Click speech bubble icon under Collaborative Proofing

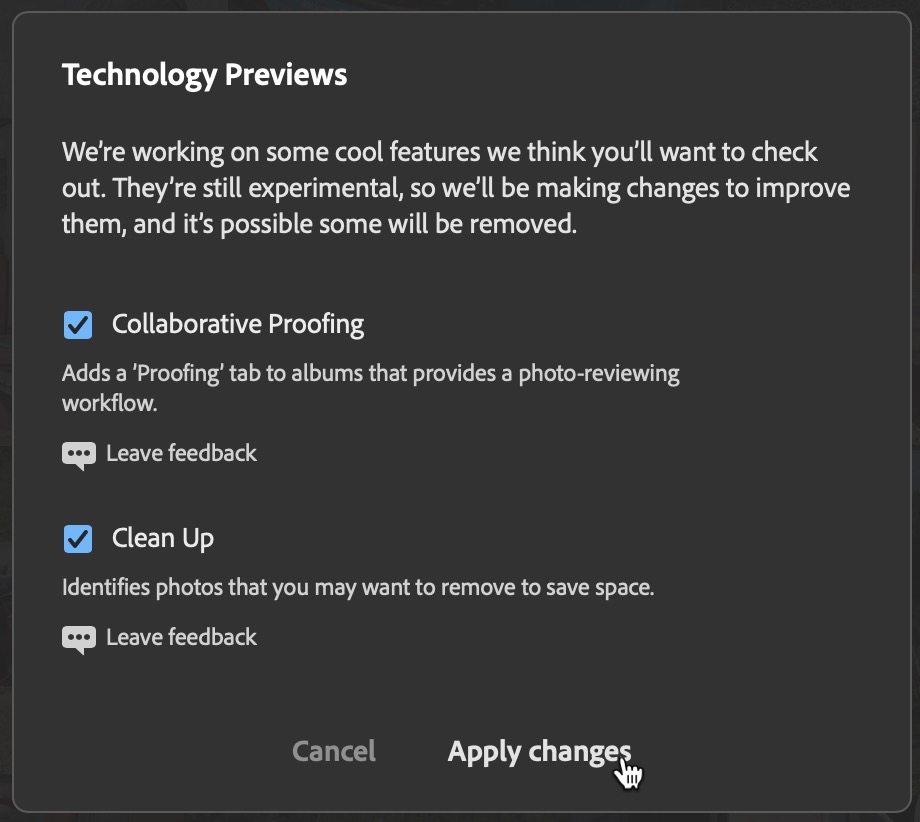(x=79, y=455)
